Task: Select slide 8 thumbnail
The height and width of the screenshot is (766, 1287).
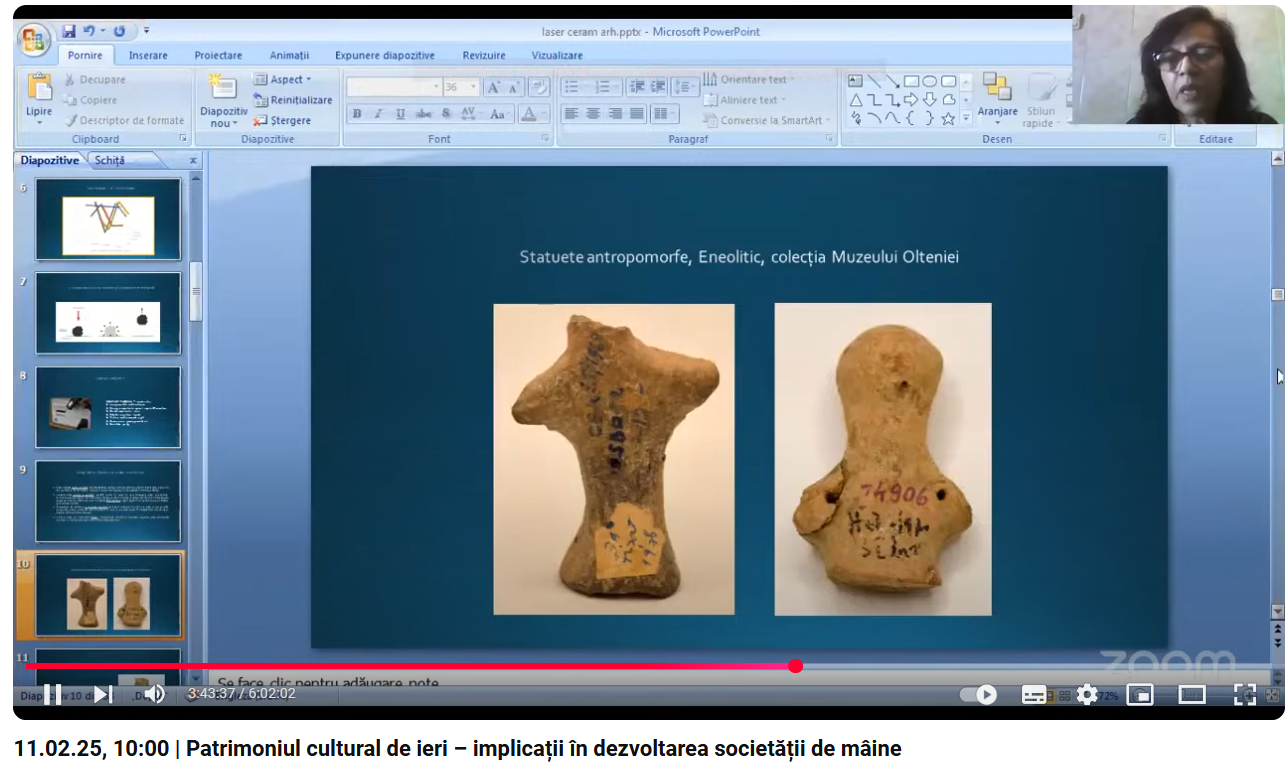Action: (x=108, y=407)
